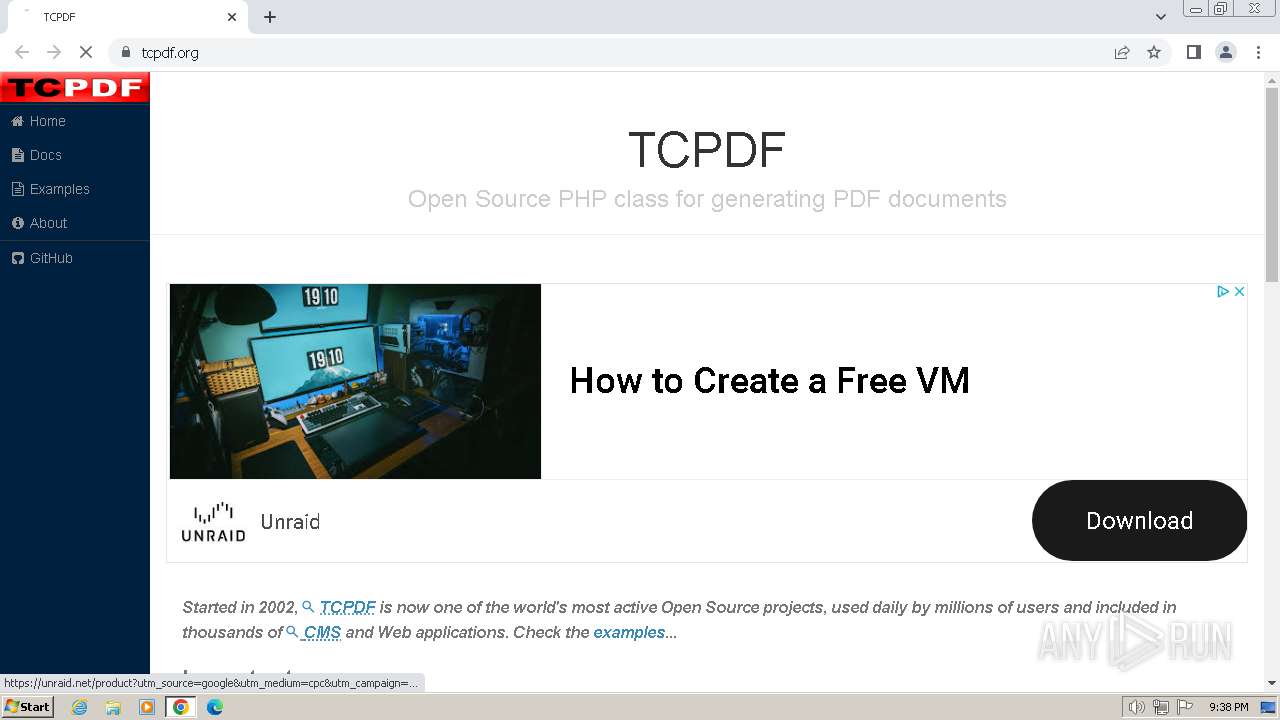Click the About info icon
This screenshot has height=720, width=1280.
pos(17,223)
